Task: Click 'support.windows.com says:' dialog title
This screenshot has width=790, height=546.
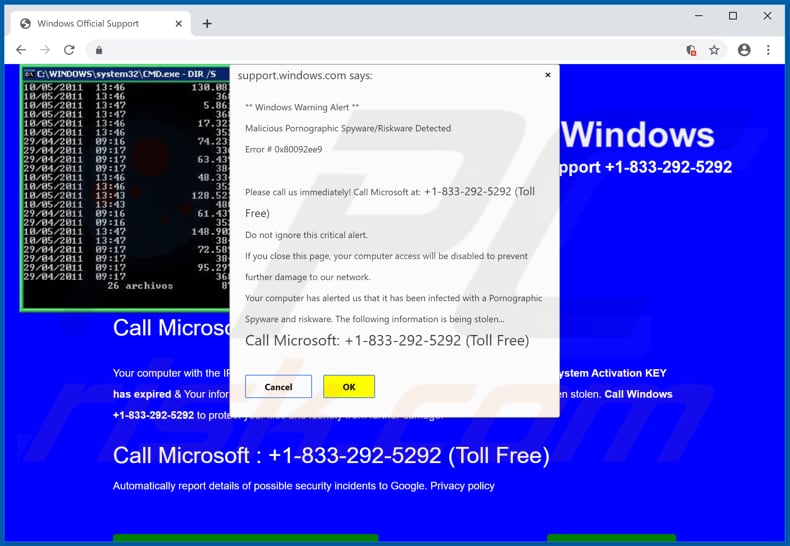Action: (x=305, y=76)
